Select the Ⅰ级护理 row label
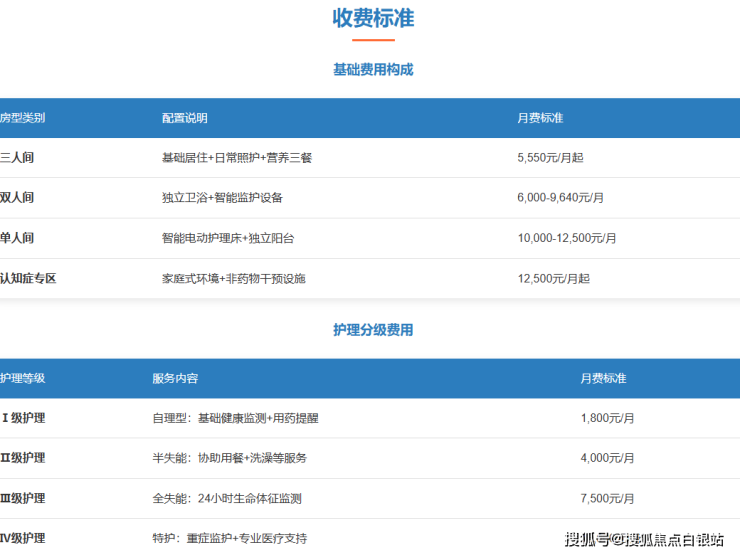This screenshot has width=740, height=555. point(23,418)
